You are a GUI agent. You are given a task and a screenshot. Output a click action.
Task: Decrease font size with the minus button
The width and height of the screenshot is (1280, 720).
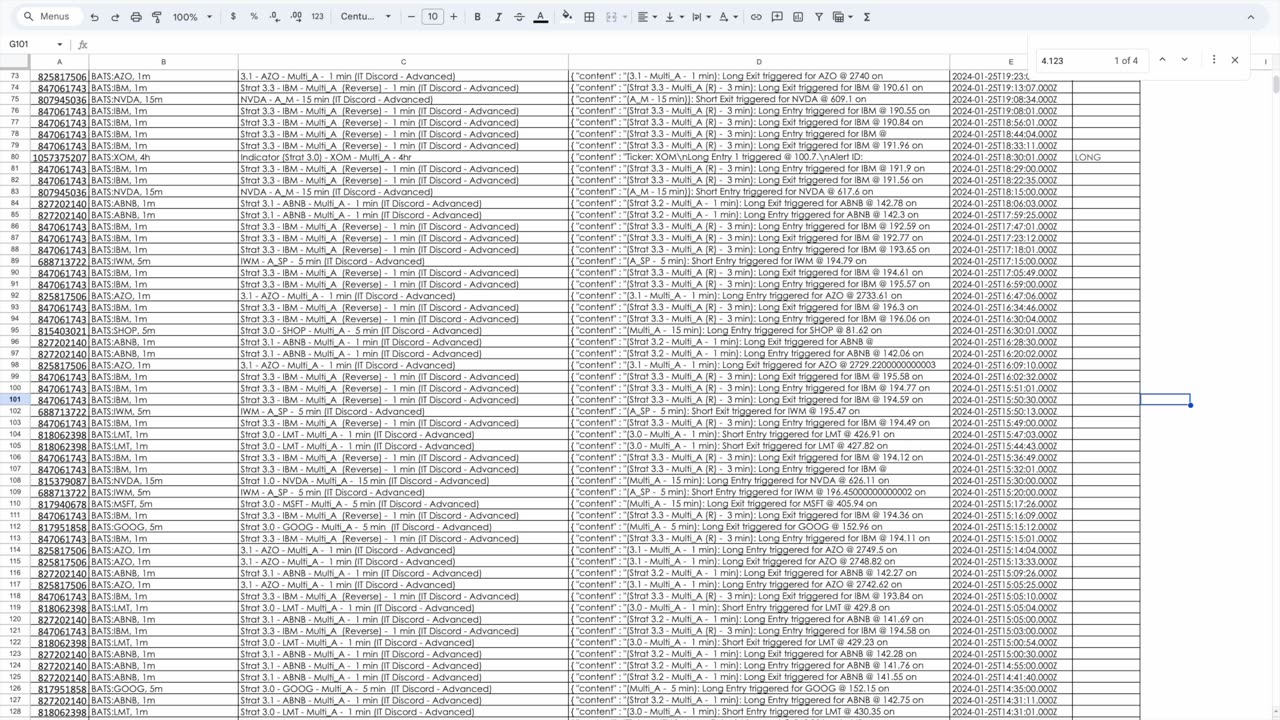411,17
